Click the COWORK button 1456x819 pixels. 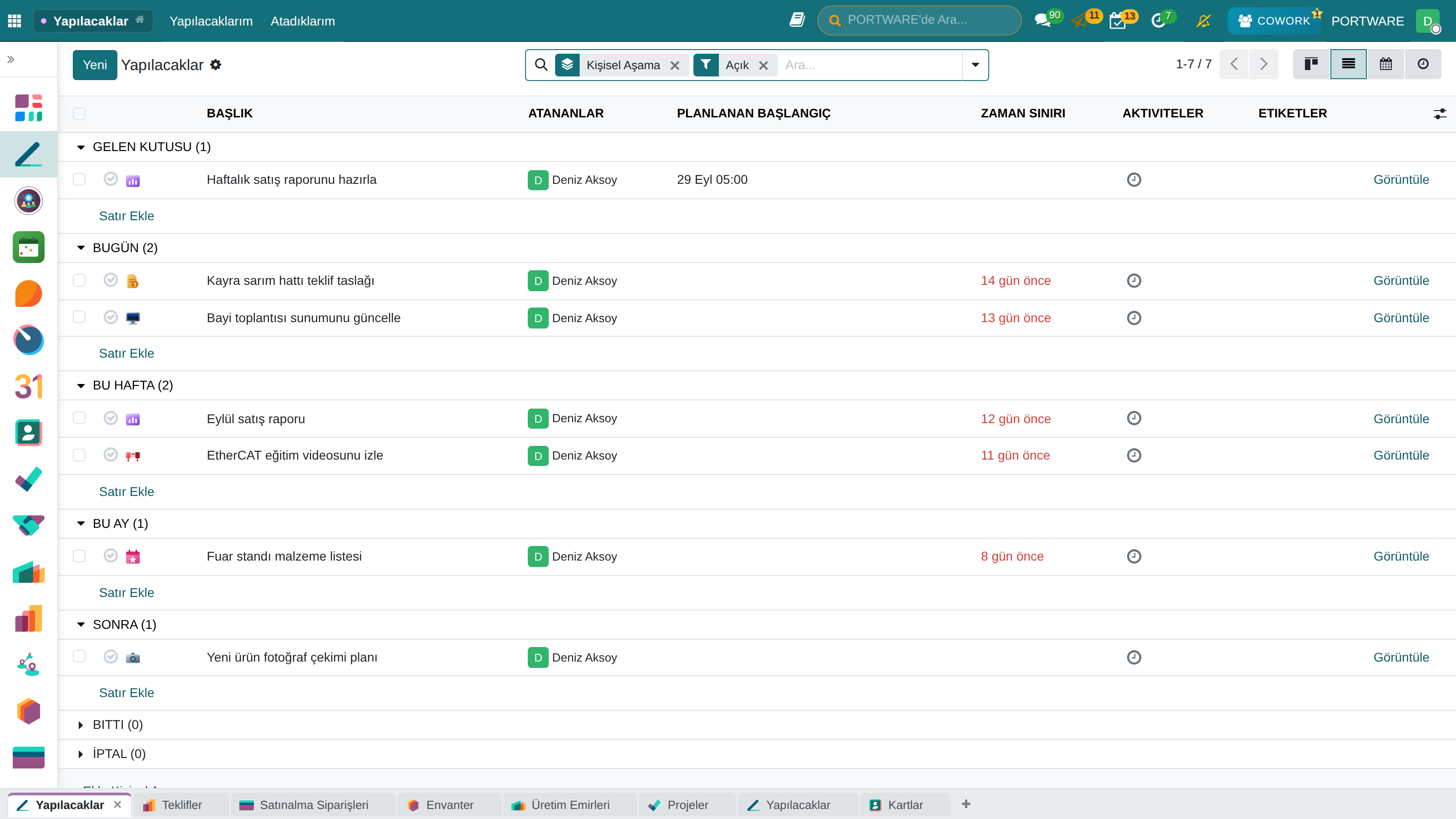tap(1274, 21)
